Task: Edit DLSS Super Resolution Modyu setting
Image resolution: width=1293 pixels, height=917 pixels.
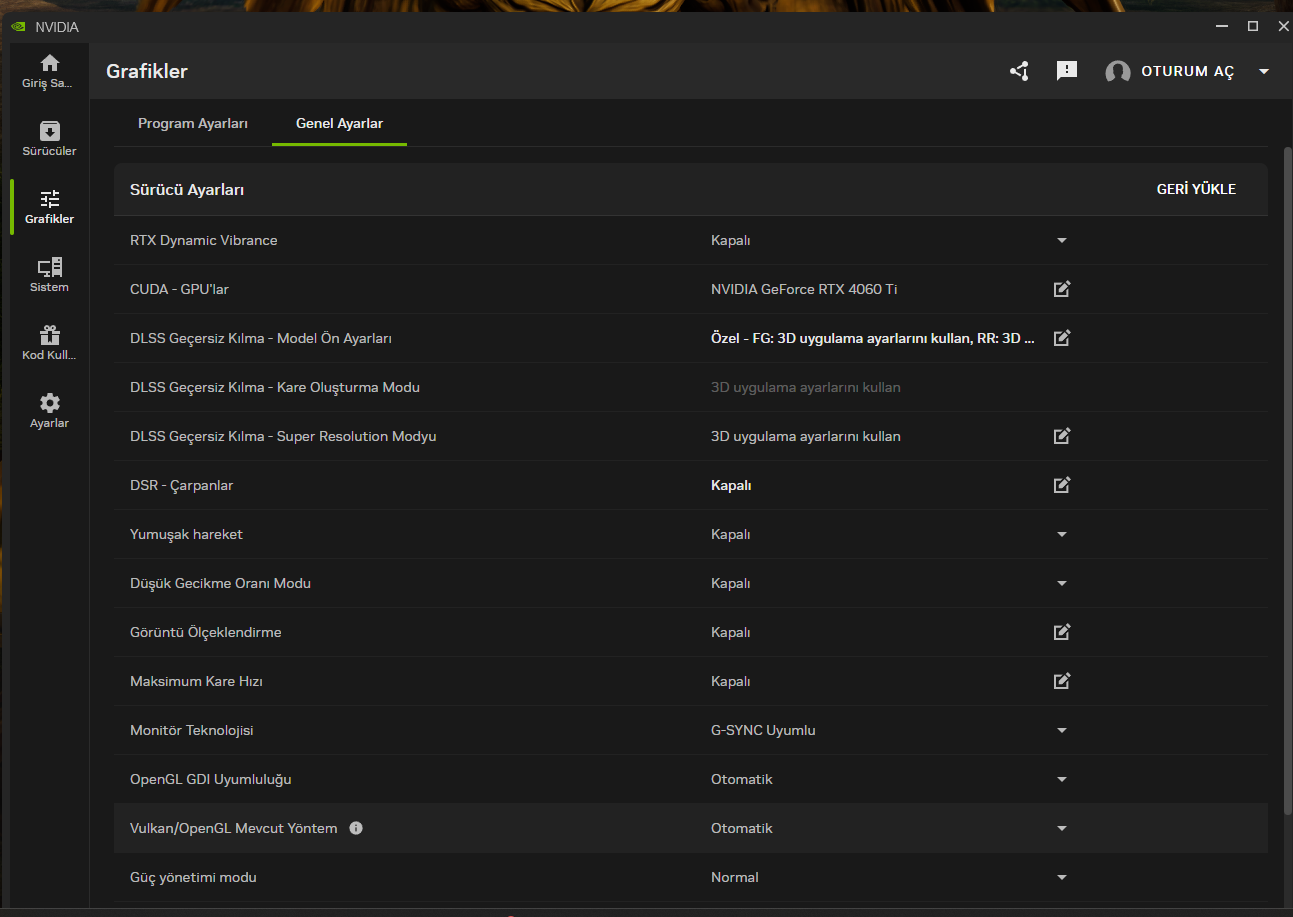Action: (x=1062, y=436)
